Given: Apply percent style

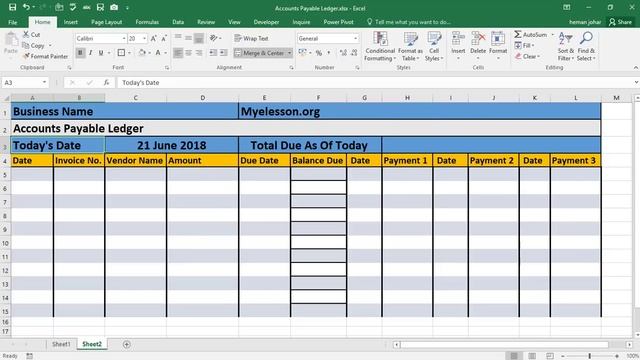Looking at the screenshot, I should pos(319,53).
